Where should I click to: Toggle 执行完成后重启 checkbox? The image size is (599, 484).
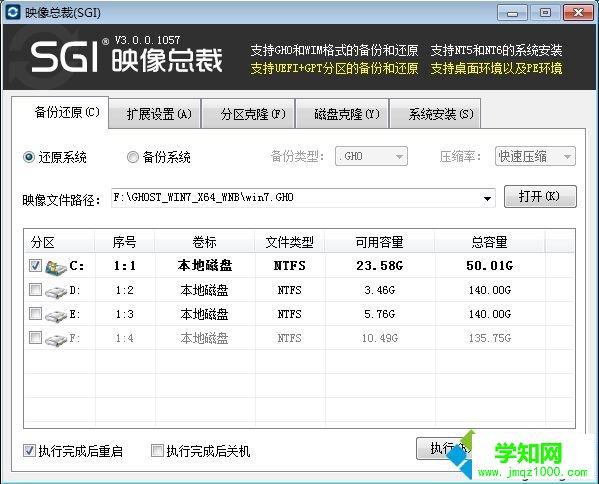pos(29,451)
